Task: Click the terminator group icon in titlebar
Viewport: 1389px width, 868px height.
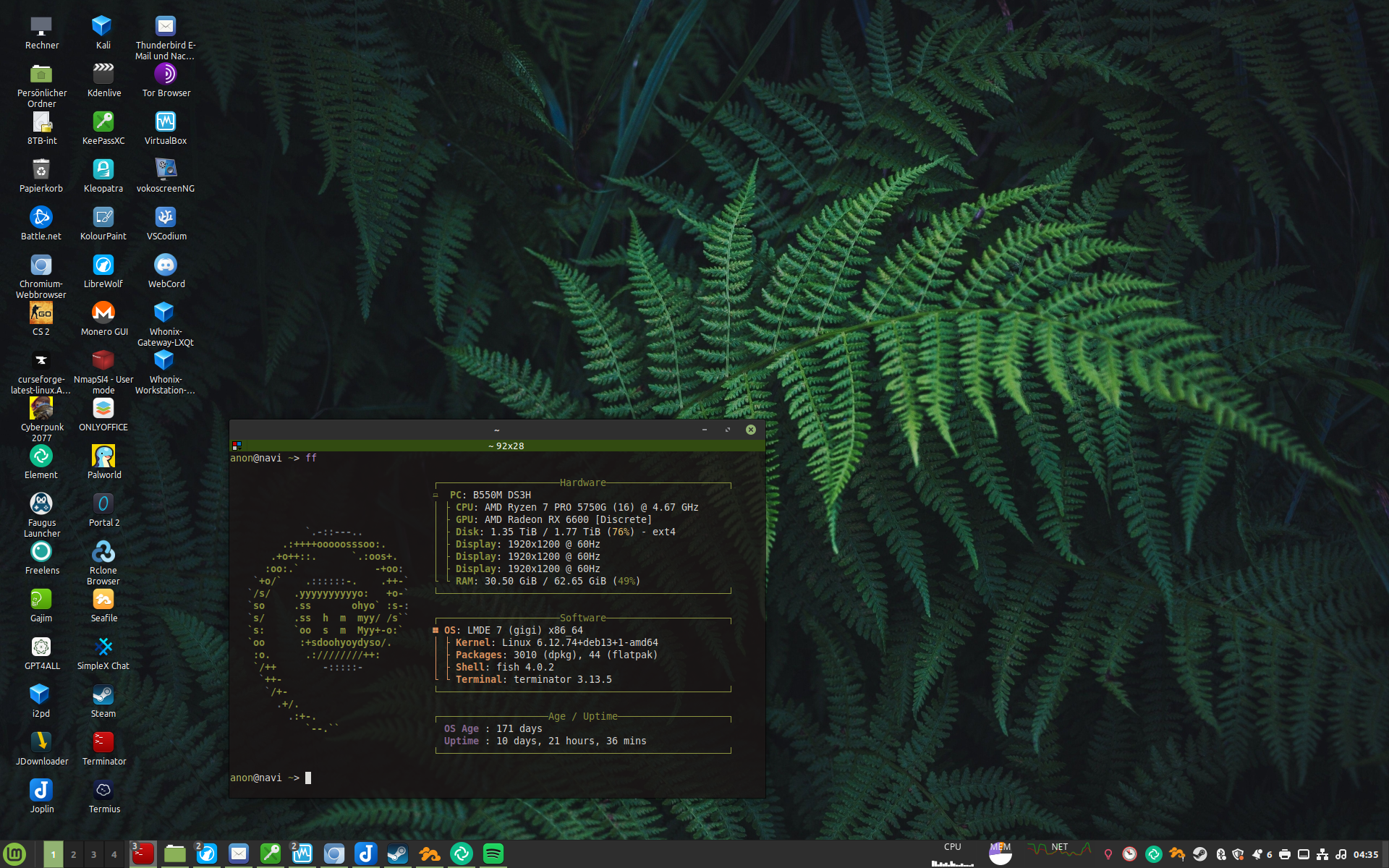Action: tap(237, 446)
